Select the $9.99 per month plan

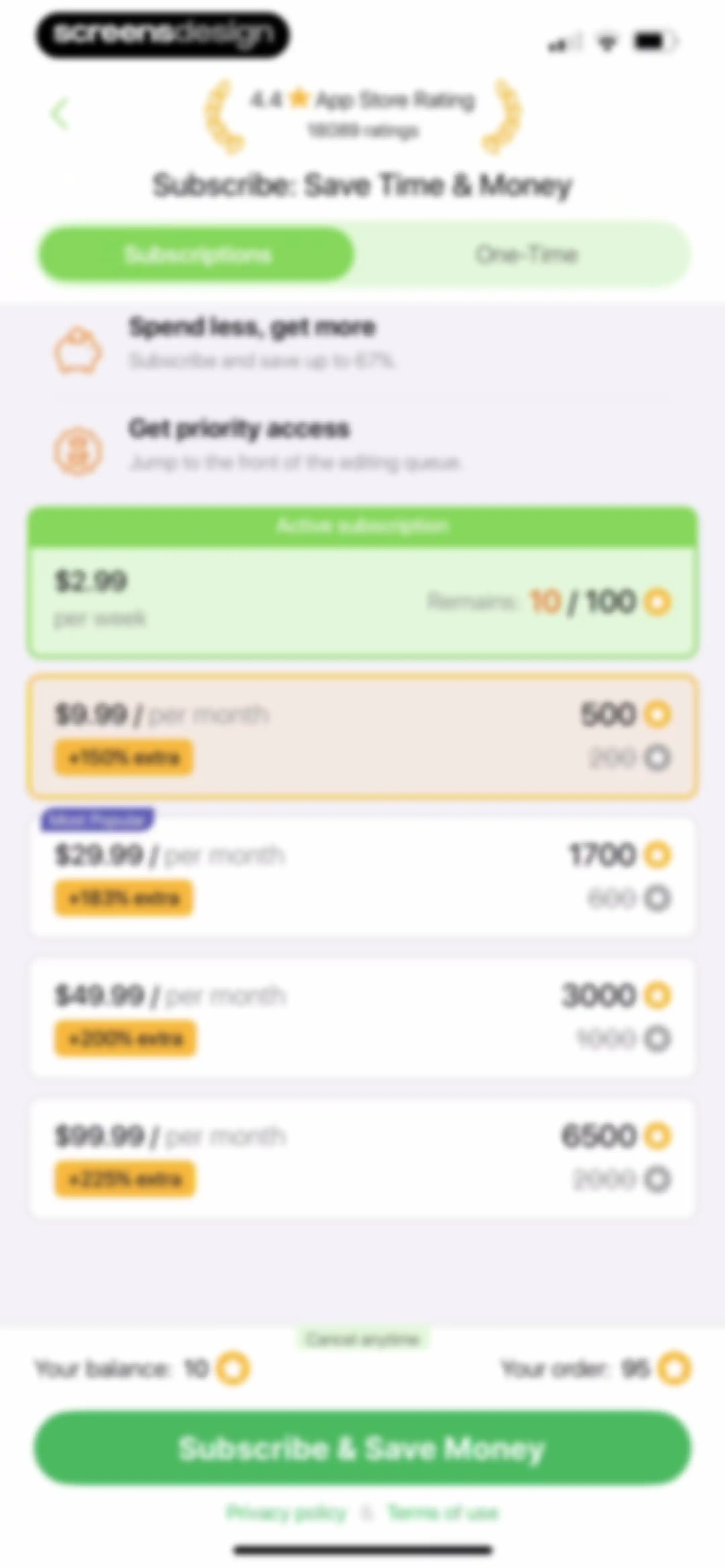point(363,736)
